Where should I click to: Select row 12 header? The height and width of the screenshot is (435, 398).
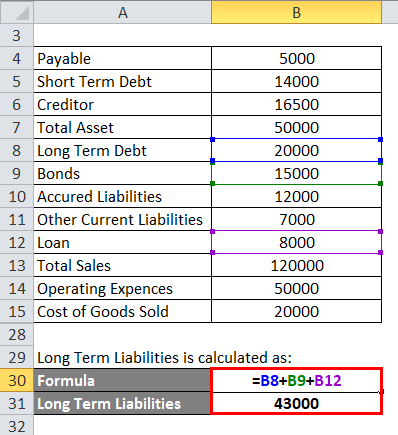17,242
